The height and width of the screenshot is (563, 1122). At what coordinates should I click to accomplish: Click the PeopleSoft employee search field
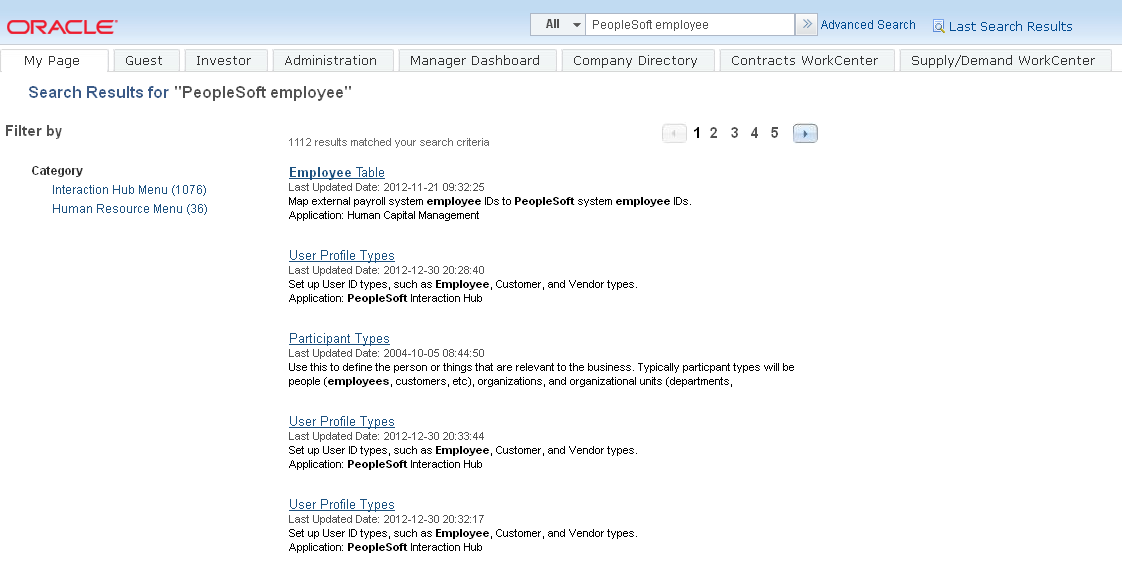[x=690, y=24]
